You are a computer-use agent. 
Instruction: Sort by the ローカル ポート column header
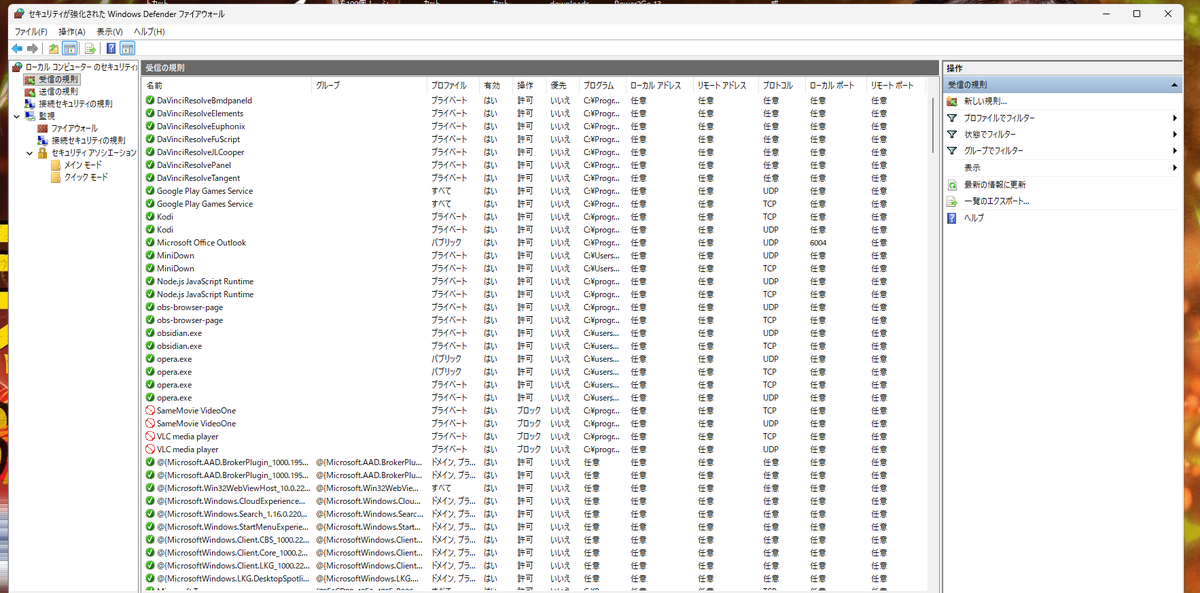coord(835,86)
